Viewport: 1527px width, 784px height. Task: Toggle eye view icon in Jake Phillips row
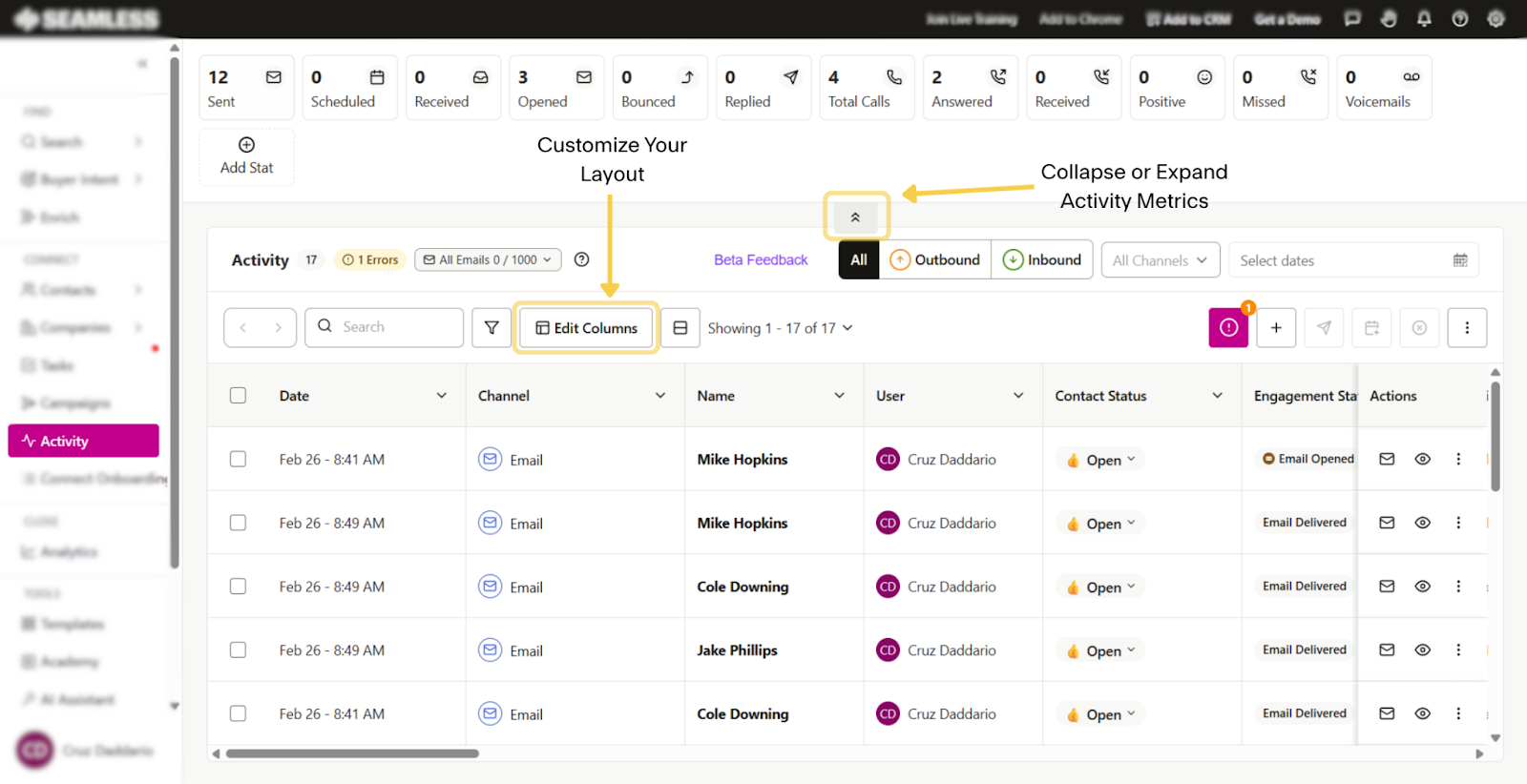pos(1422,650)
